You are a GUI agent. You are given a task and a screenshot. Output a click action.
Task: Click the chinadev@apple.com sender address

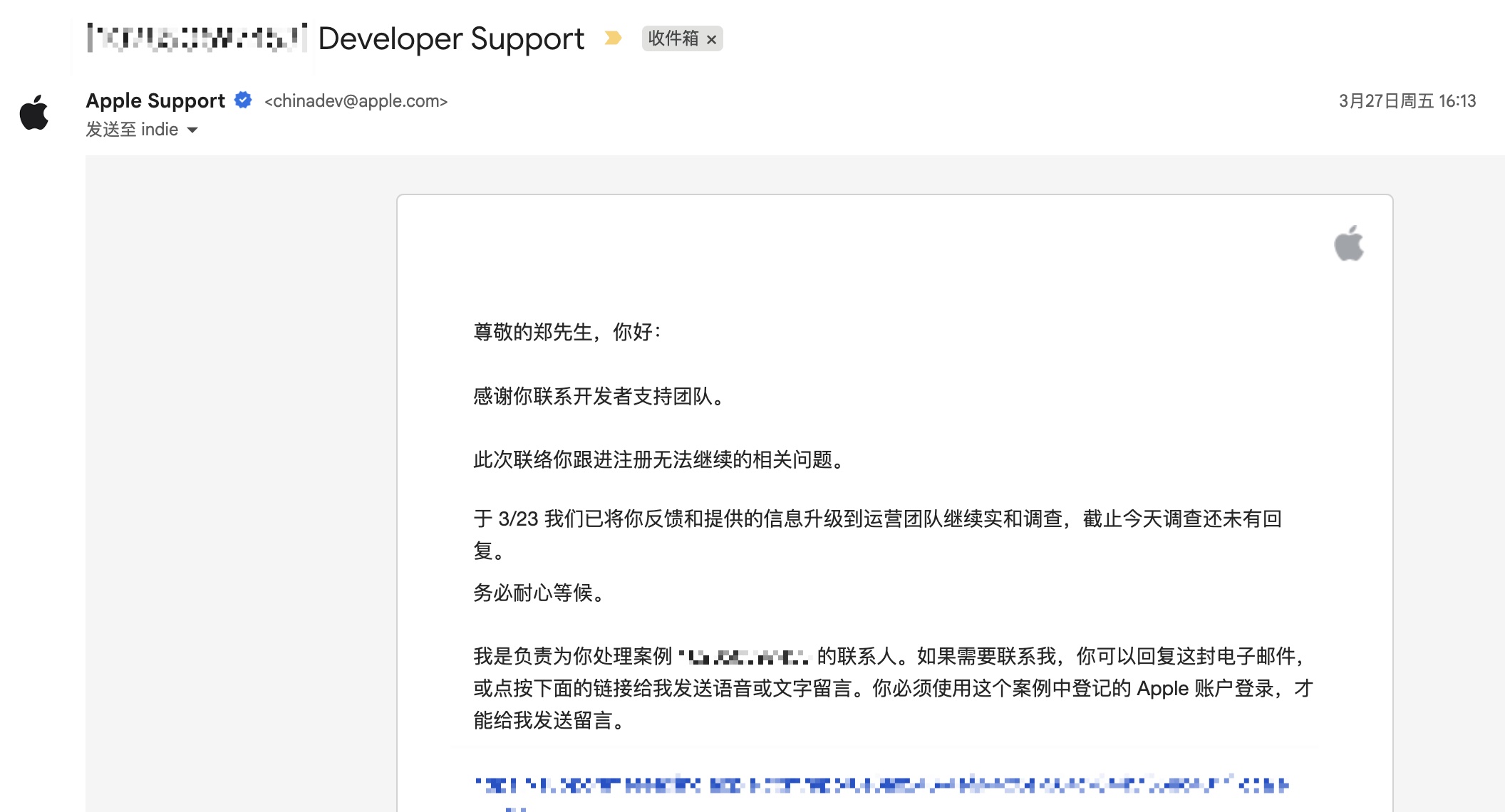pyautogui.click(x=356, y=101)
